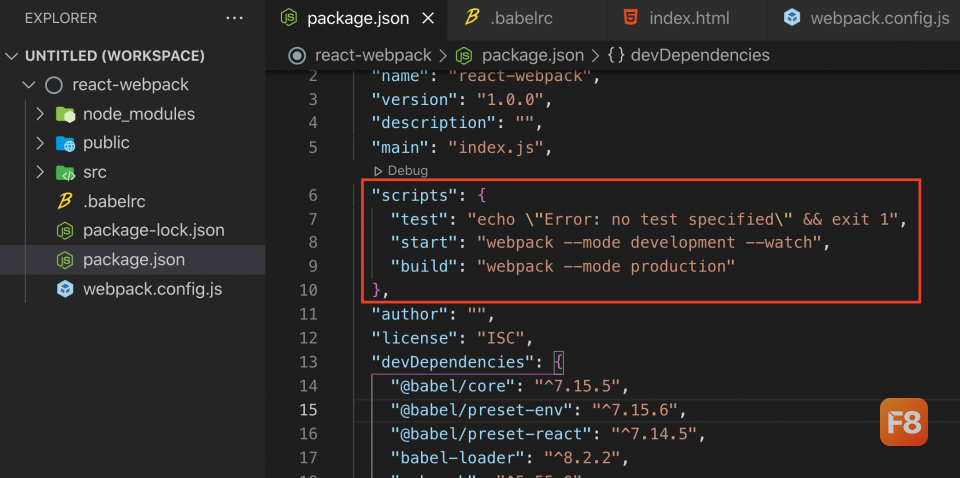Screen dimensions: 960x478
Task: Open package-lock.json from the file tree
Action: click(152, 230)
